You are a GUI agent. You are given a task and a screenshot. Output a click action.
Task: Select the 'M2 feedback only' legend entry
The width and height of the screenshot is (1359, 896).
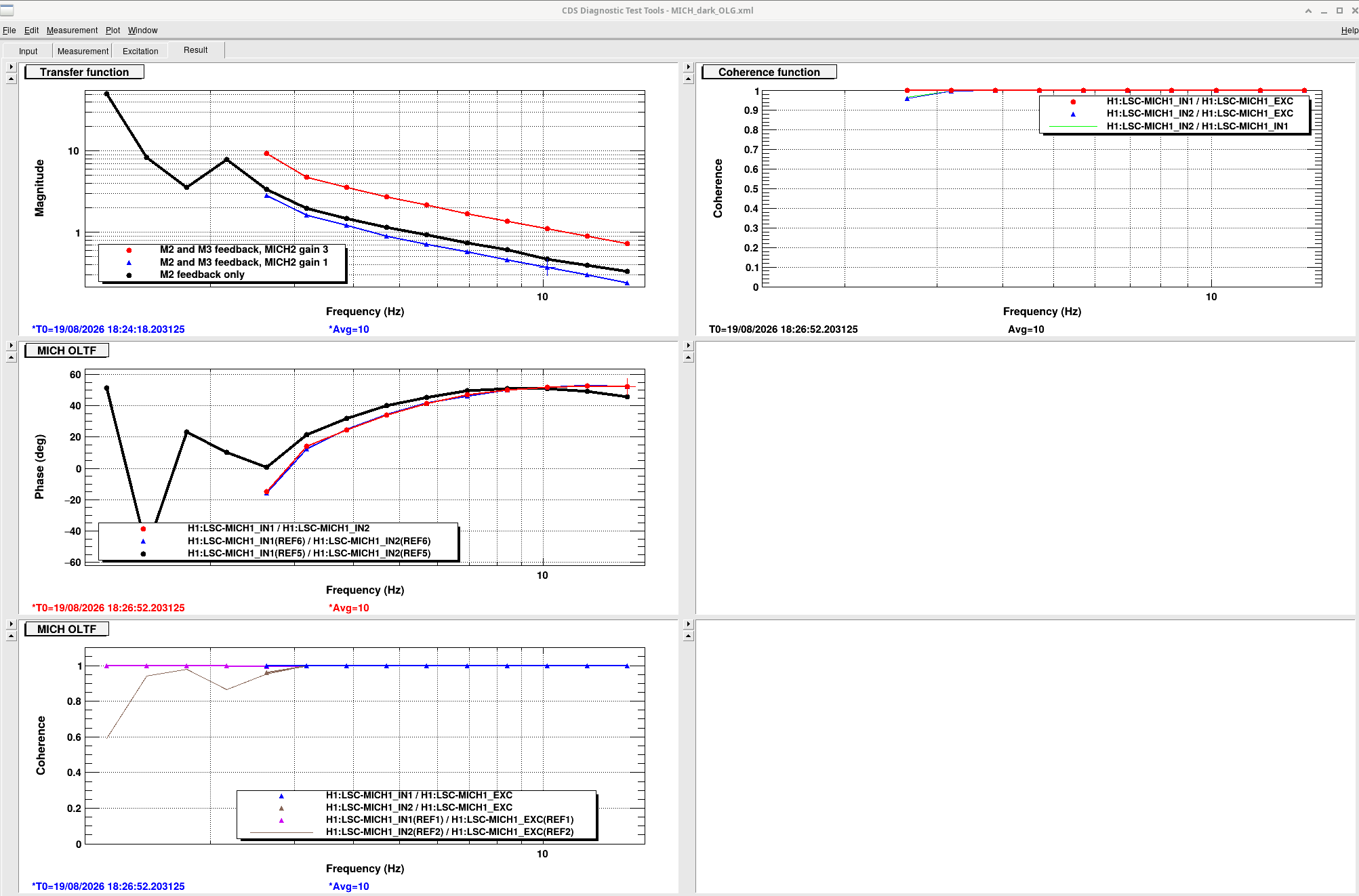[202, 274]
